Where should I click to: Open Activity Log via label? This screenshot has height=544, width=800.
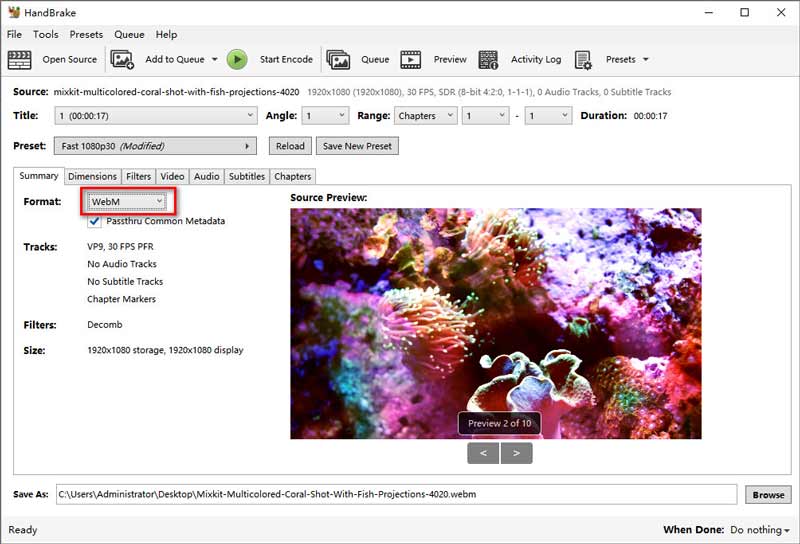click(x=536, y=59)
